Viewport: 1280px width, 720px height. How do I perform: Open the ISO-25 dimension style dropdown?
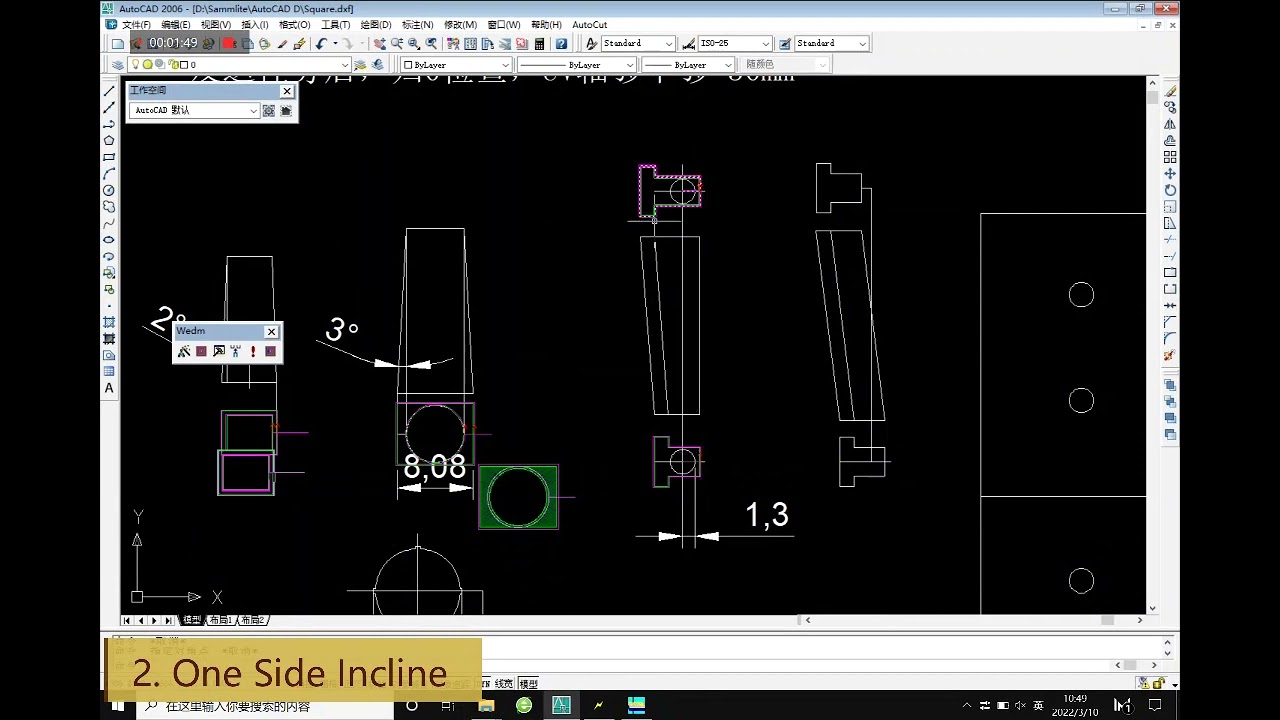click(x=766, y=44)
